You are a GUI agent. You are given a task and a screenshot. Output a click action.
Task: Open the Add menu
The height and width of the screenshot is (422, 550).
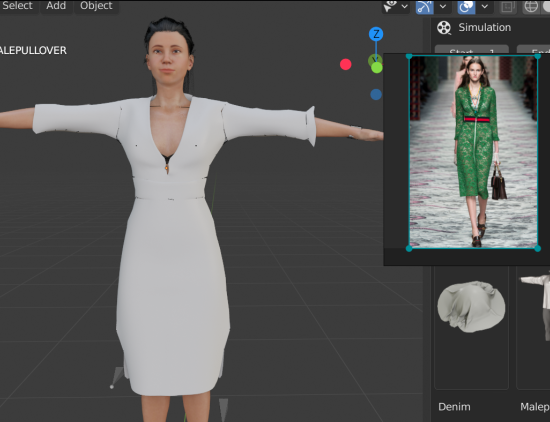56,6
